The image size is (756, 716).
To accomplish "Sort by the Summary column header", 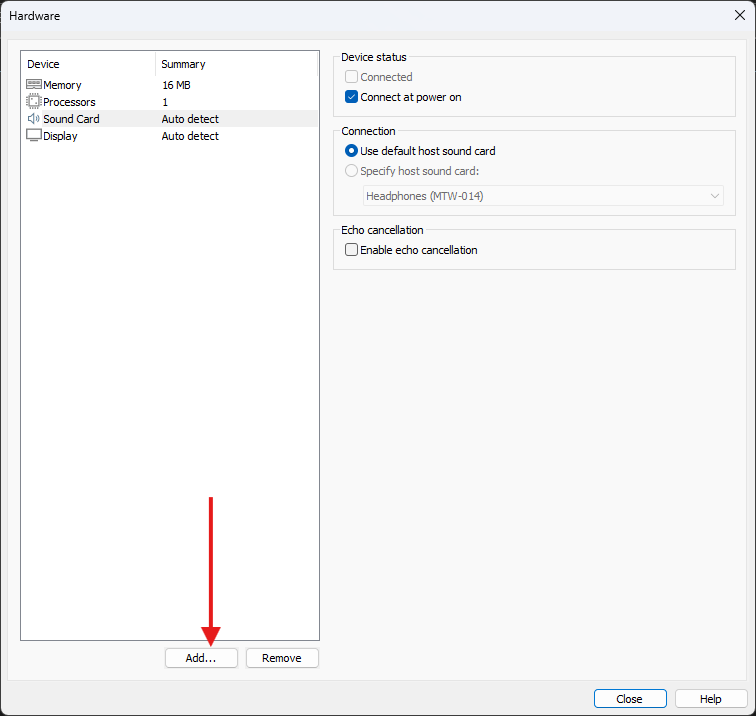I will click(x=236, y=64).
